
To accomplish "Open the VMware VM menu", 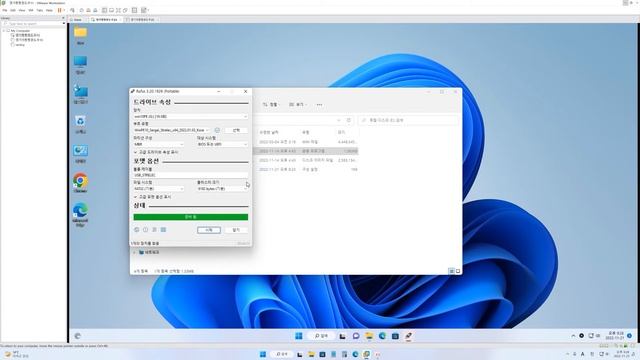I will coord(31,10).
